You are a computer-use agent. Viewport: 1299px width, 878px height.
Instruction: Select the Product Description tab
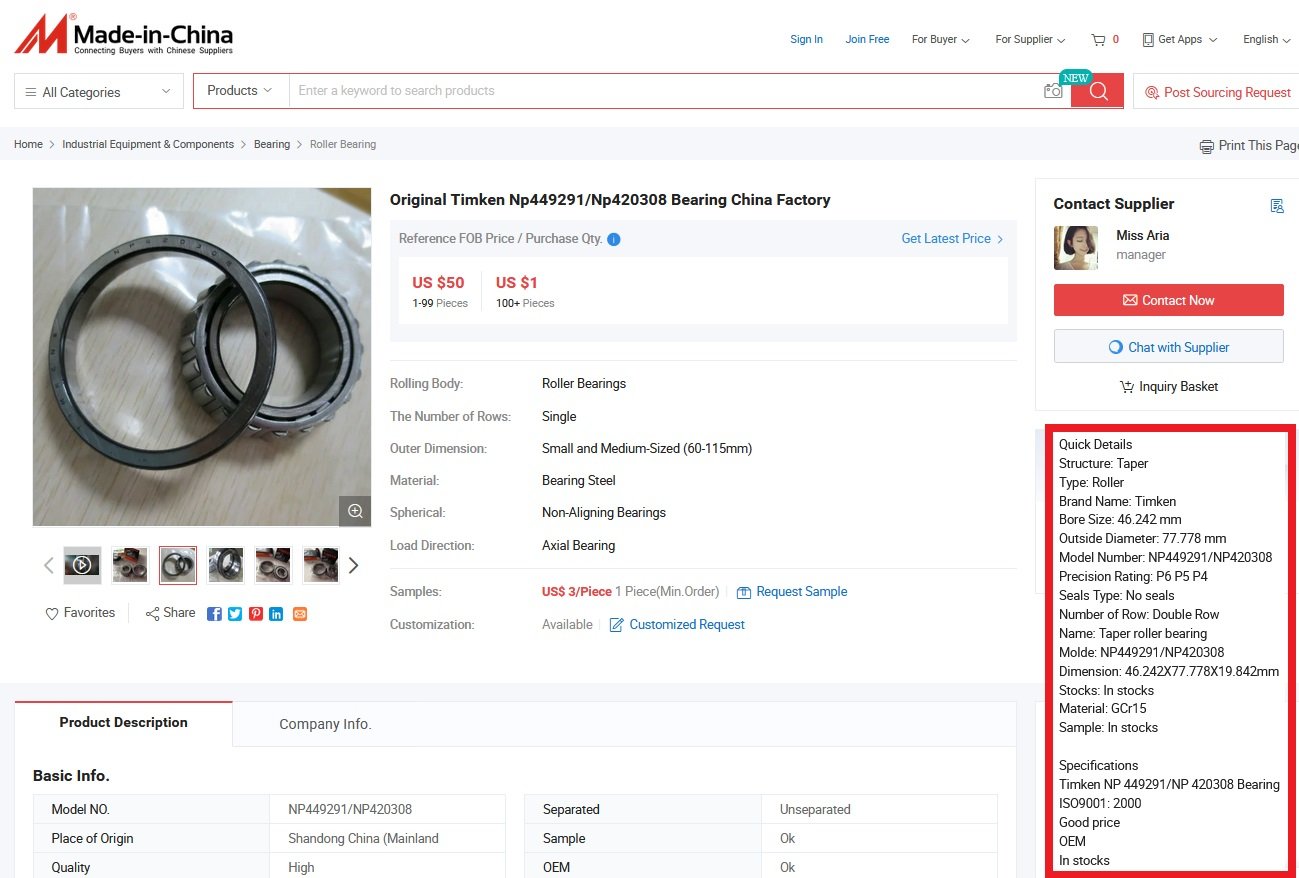[x=123, y=723]
